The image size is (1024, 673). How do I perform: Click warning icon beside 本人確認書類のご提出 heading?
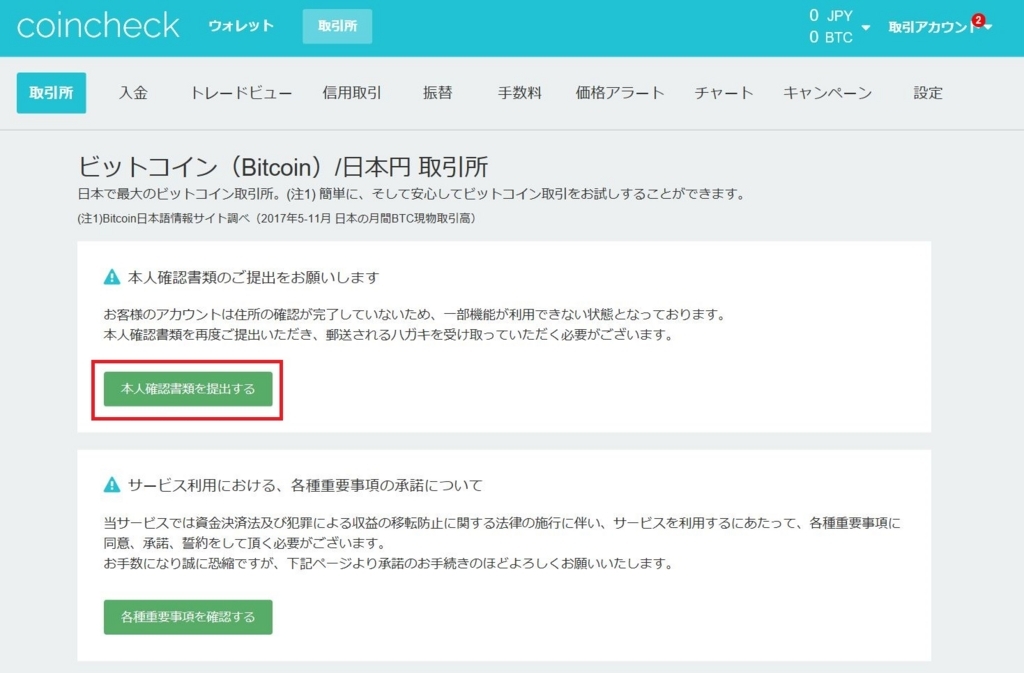click(112, 277)
